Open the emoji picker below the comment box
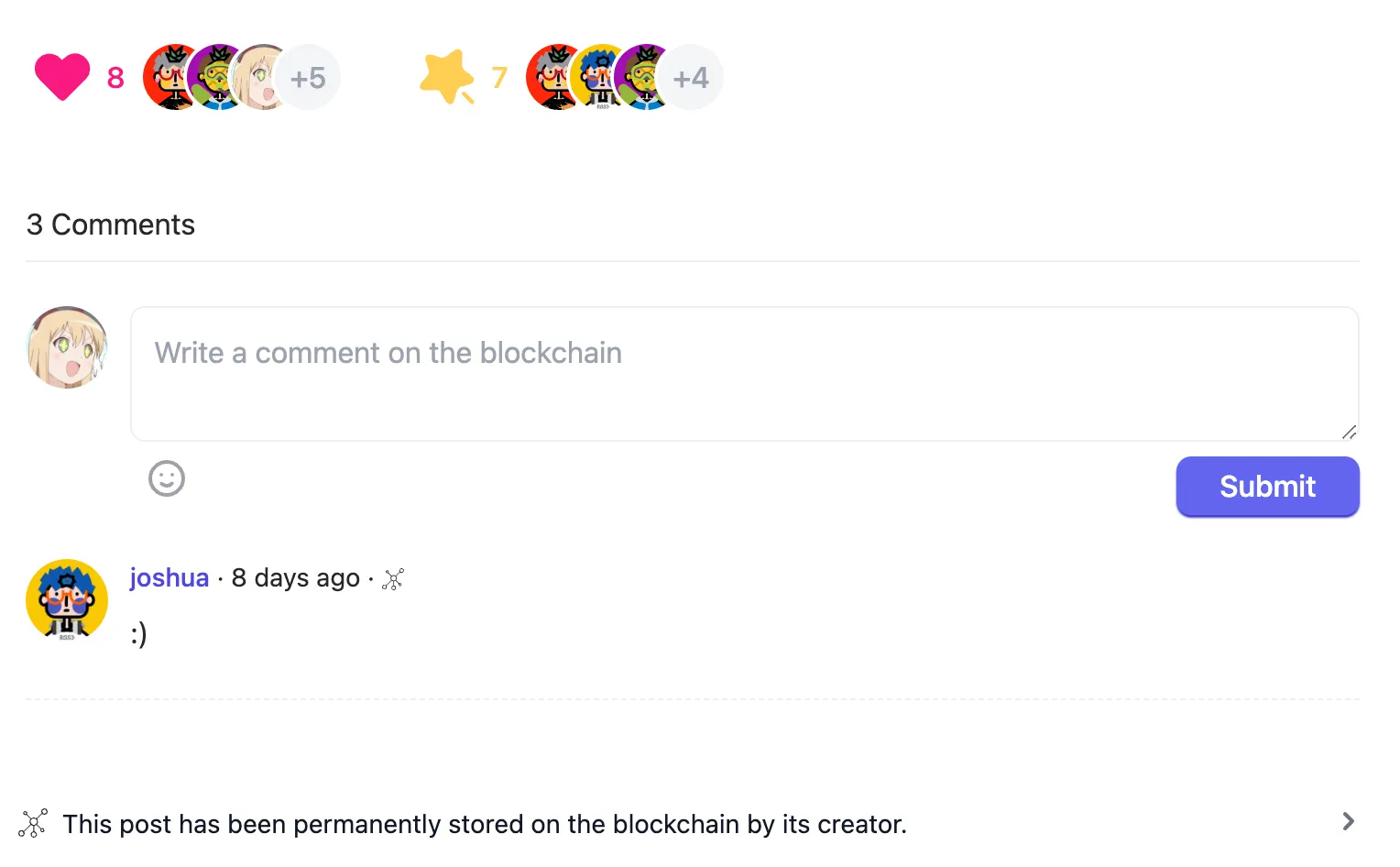Image resolution: width=1400 pixels, height=867 pixels. pyautogui.click(x=166, y=478)
